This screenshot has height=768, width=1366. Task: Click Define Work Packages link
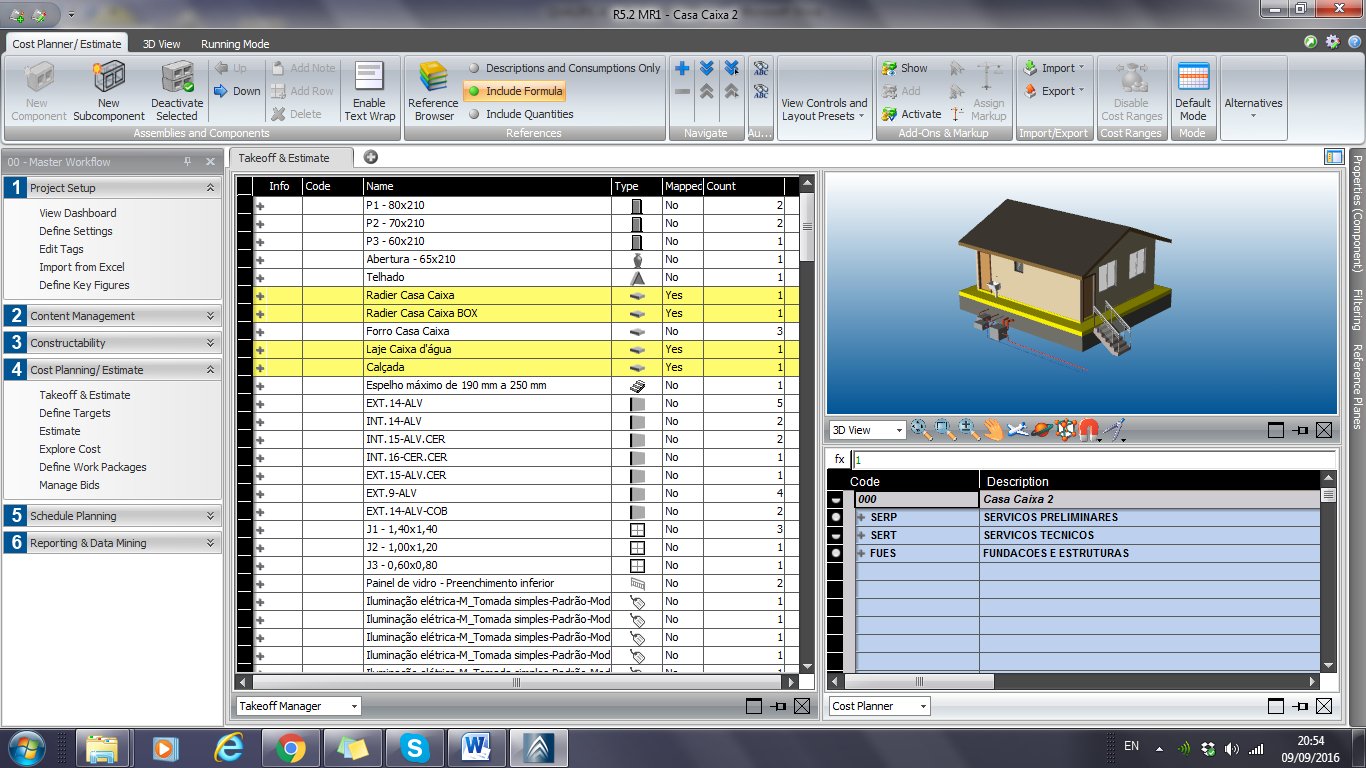(92, 467)
